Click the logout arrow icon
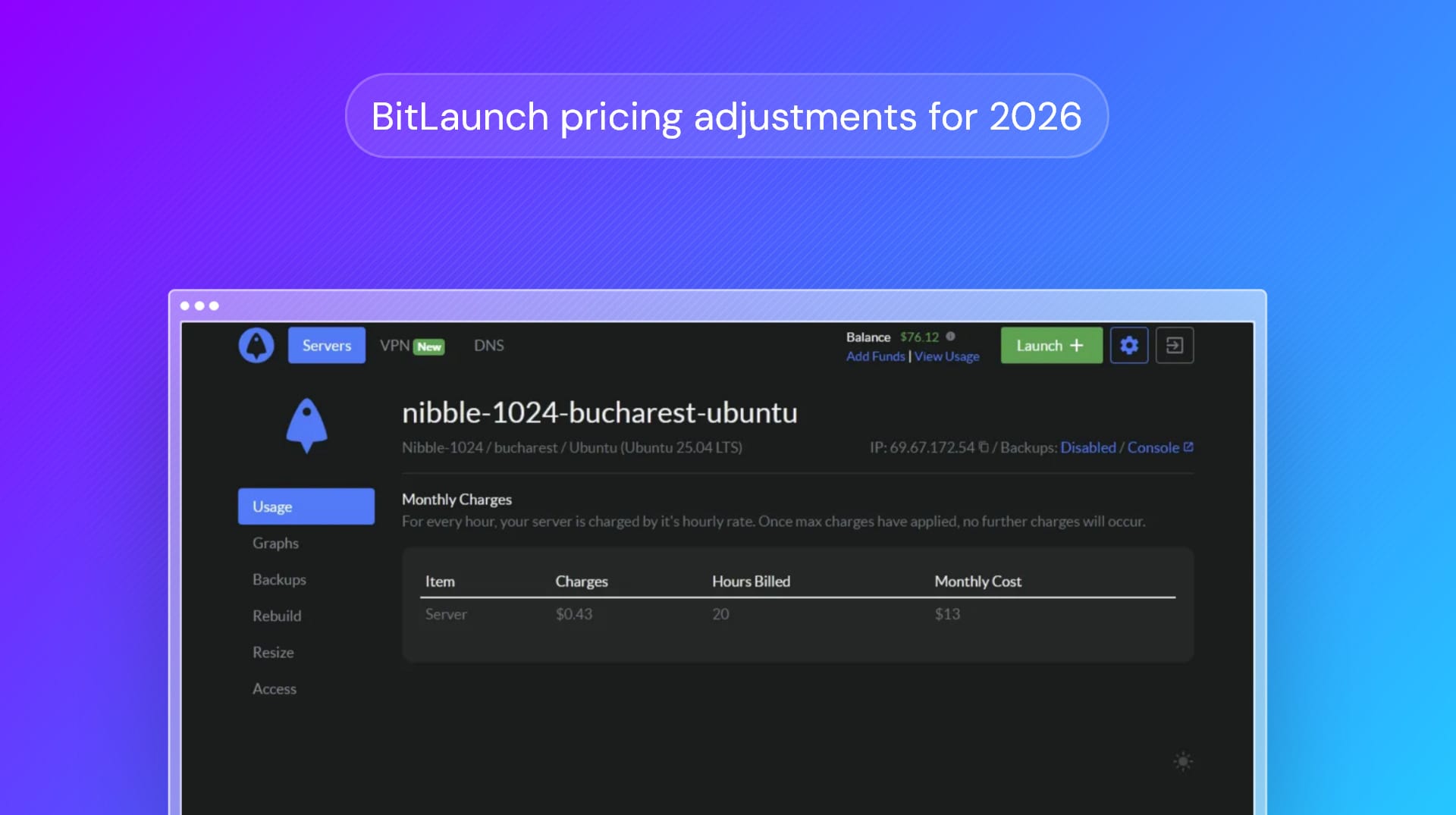The image size is (1456, 815). click(x=1175, y=346)
